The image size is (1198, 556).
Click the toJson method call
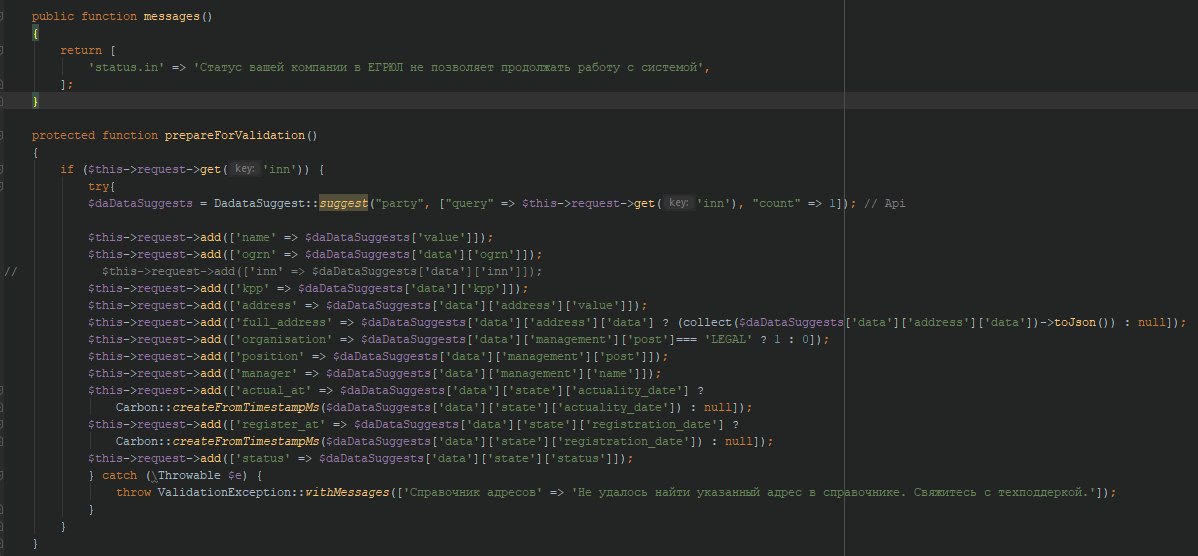pyautogui.click(x=1076, y=323)
